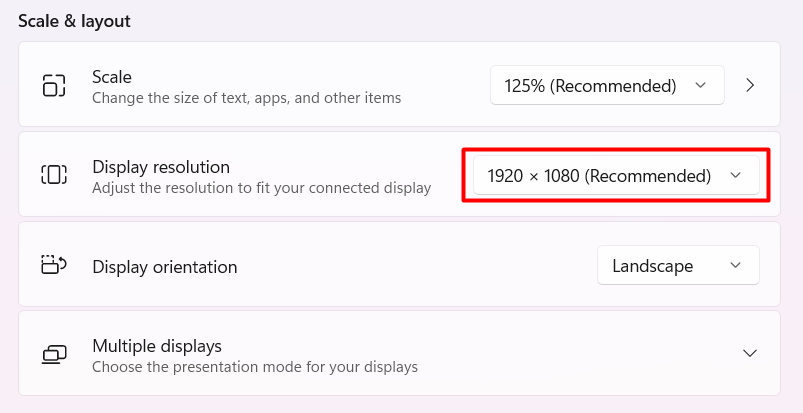Open custom scaling via Scale's right arrow
803x413 pixels.
click(x=750, y=85)
